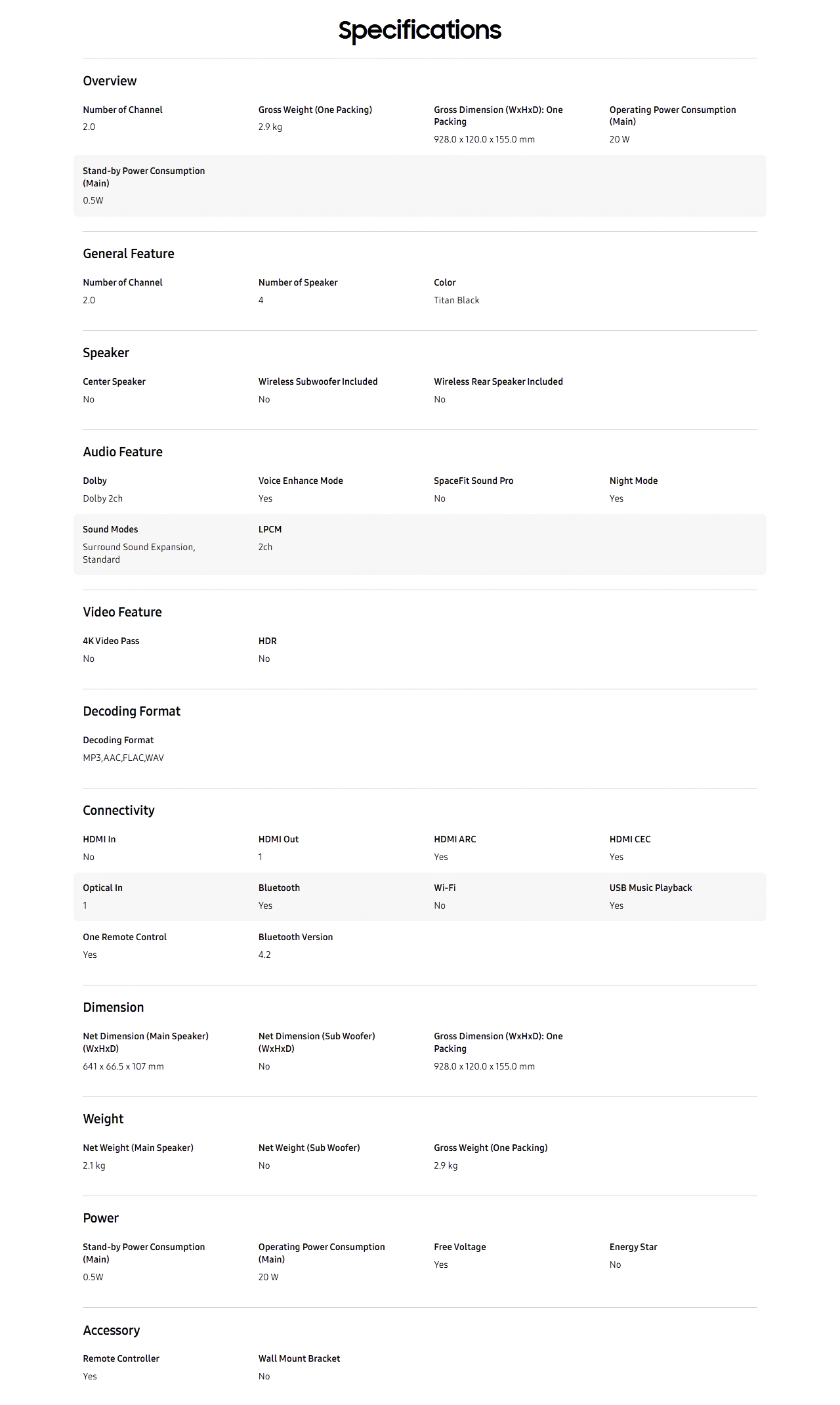Click the Connectivity section heading
This screenshot has height=1405, width=840.
(x=119, y=810)
